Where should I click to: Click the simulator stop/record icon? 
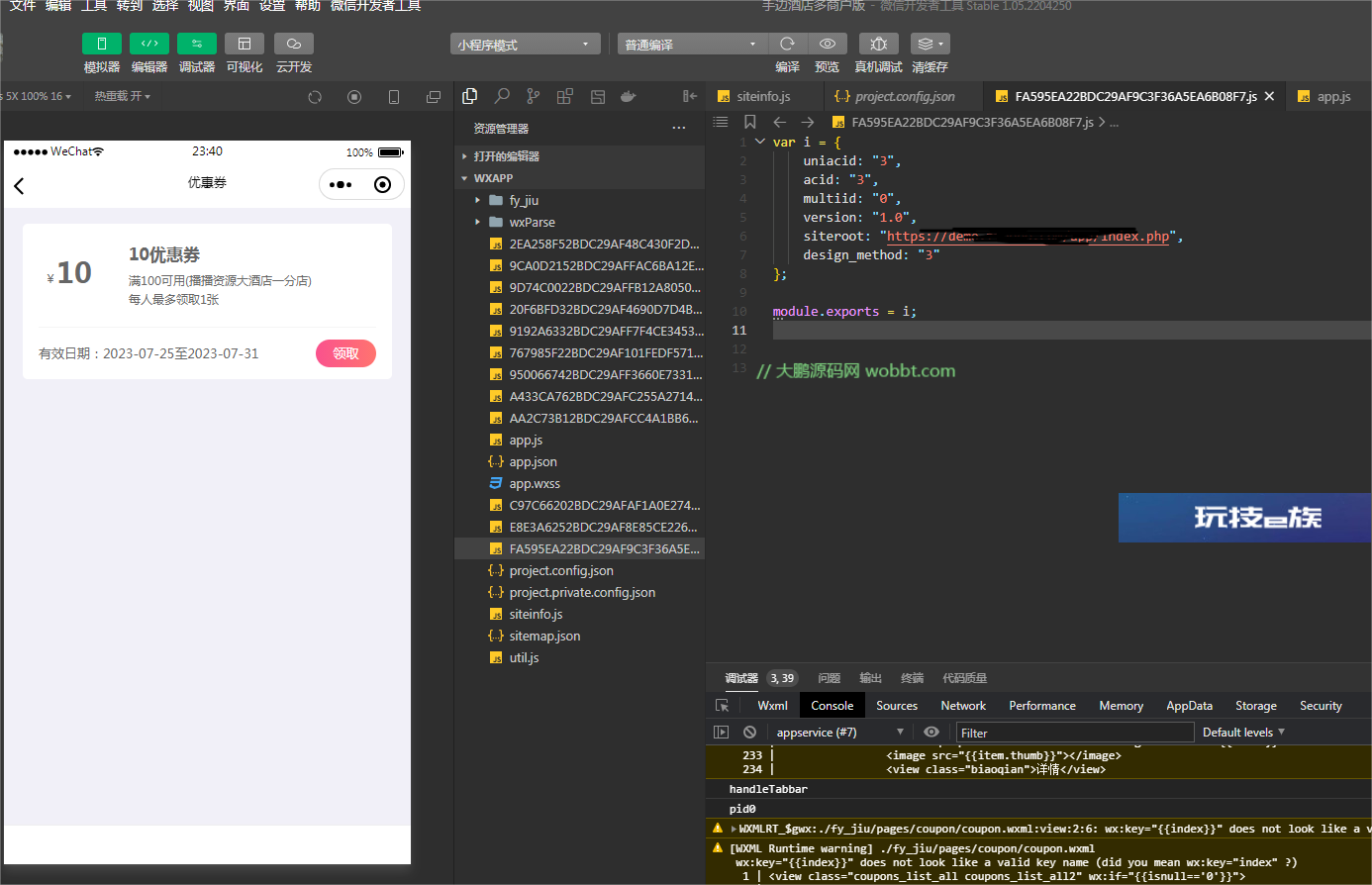point(354,97)
